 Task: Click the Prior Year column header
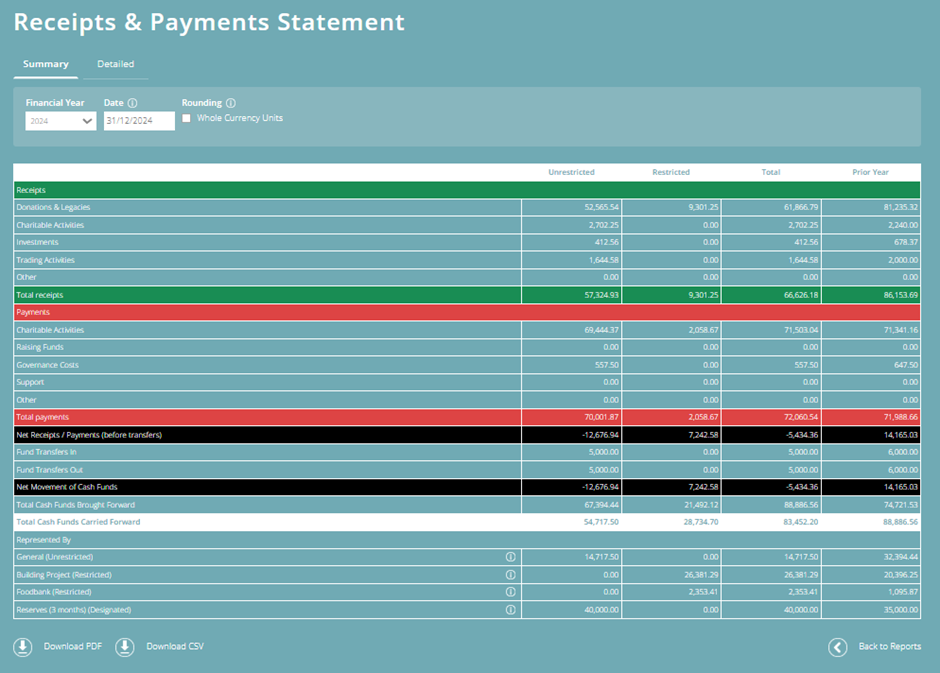tap(869, 171)
